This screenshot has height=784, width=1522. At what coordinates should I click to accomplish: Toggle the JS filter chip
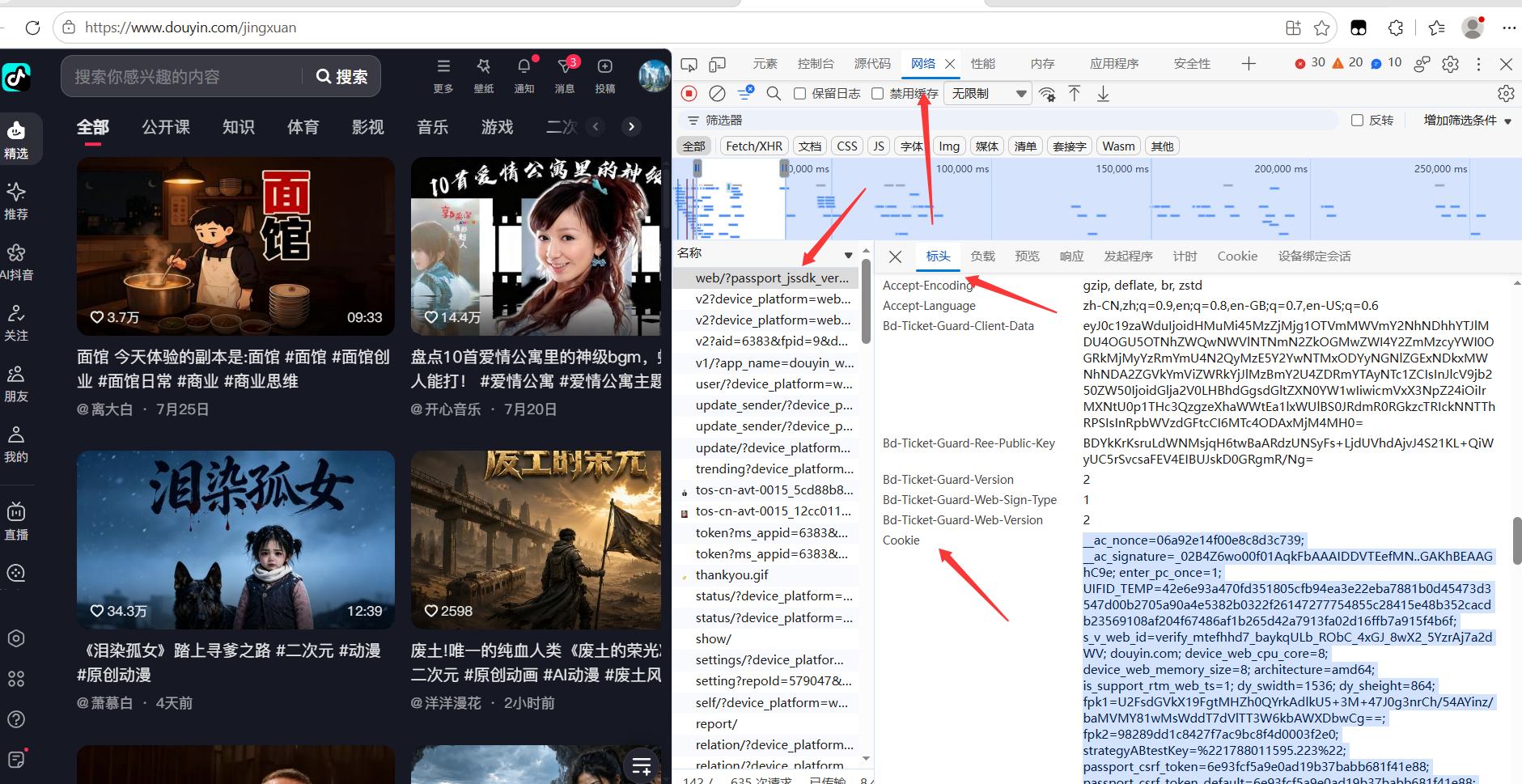pos(879,146)
